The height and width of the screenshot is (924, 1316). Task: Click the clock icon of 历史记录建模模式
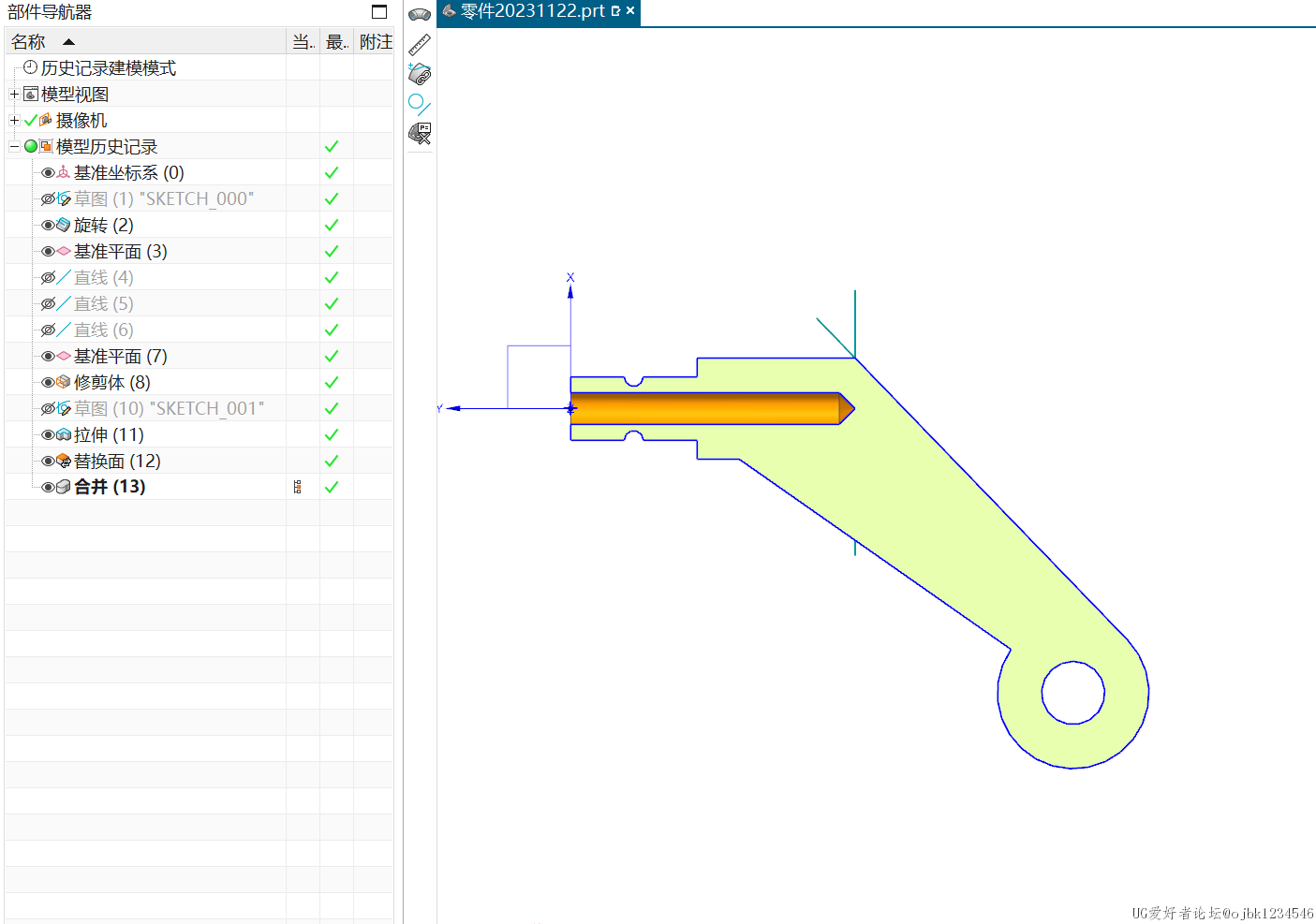coord(31,67)
